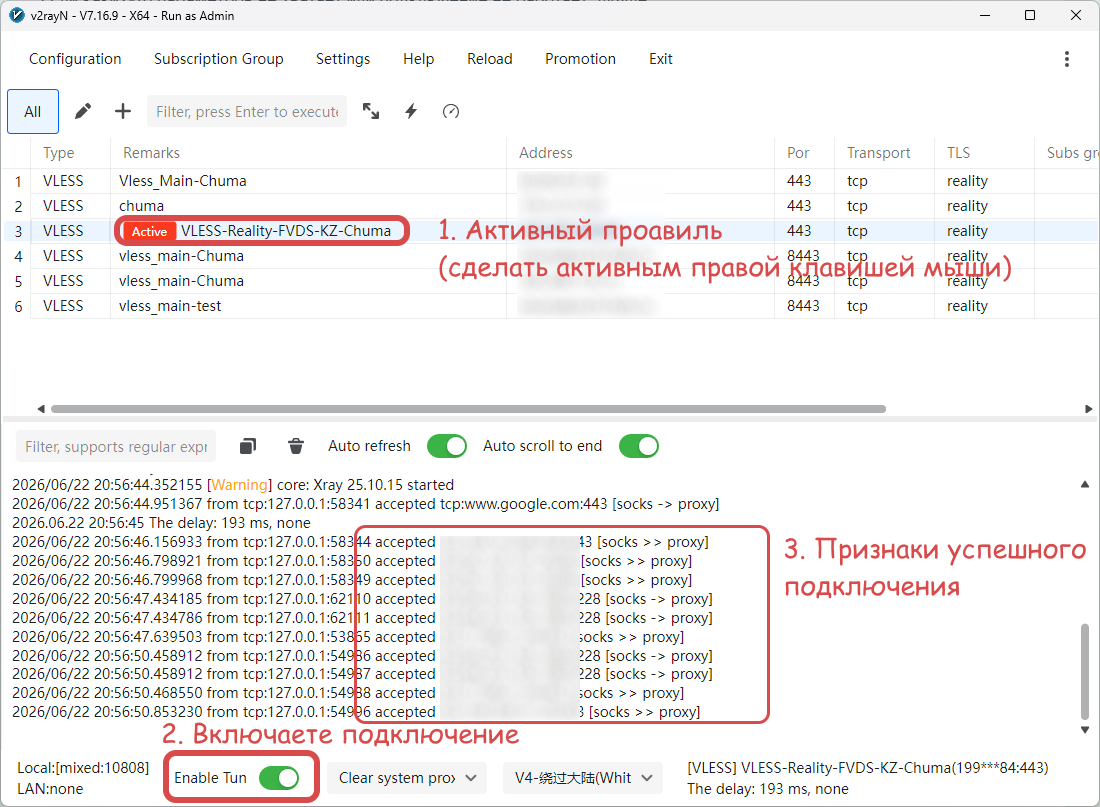1100x807 pixels.
Task: Open the Settings menu
Action: click(x=343, y=59)
